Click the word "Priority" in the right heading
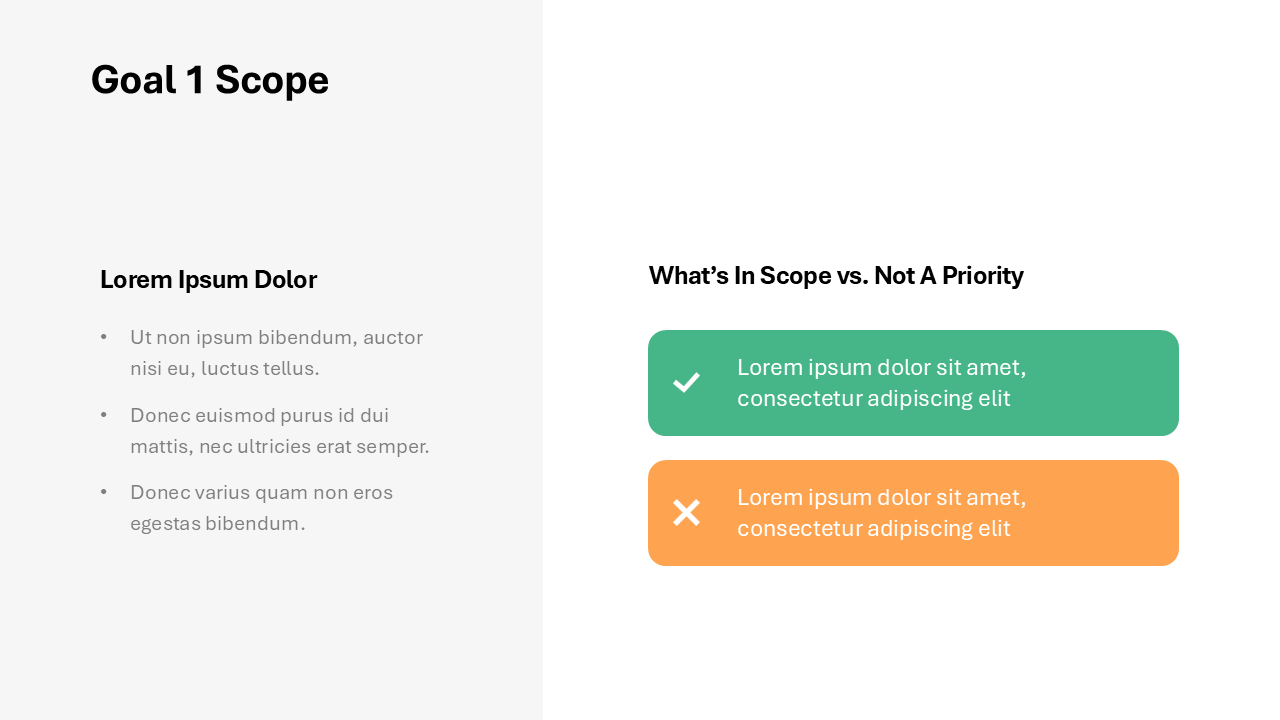 click(x=982, y=276)
